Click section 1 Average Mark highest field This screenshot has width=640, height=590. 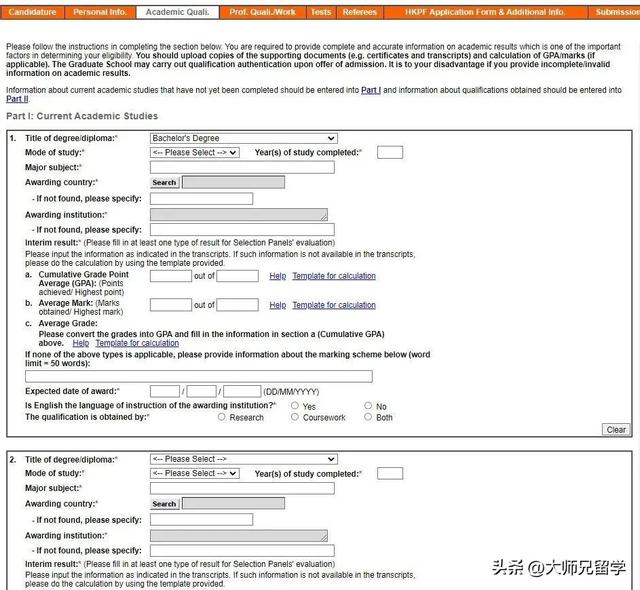point(237,305)
